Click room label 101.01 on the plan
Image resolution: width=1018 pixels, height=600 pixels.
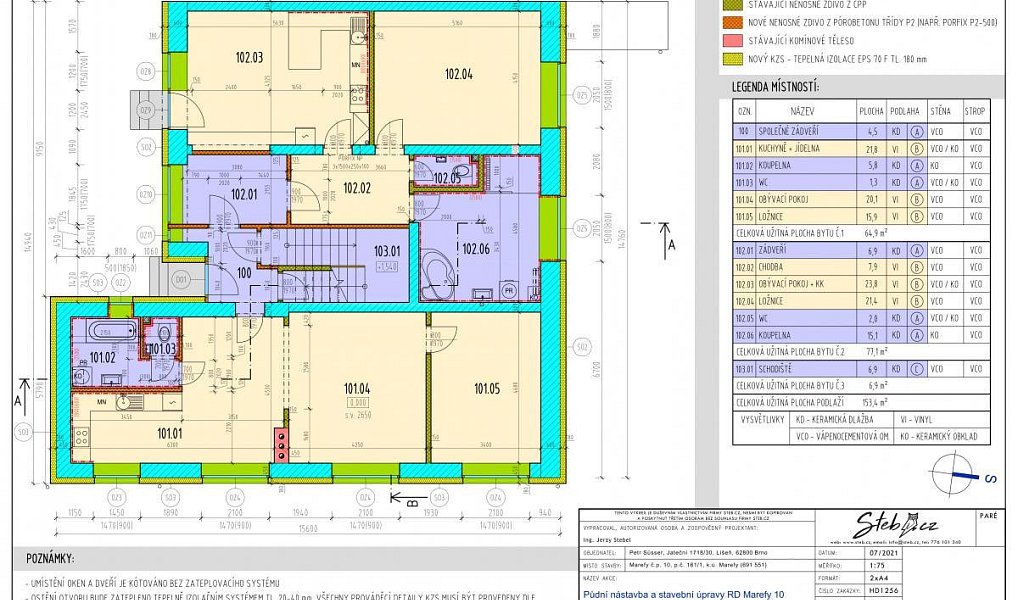[x=169, y=433]
